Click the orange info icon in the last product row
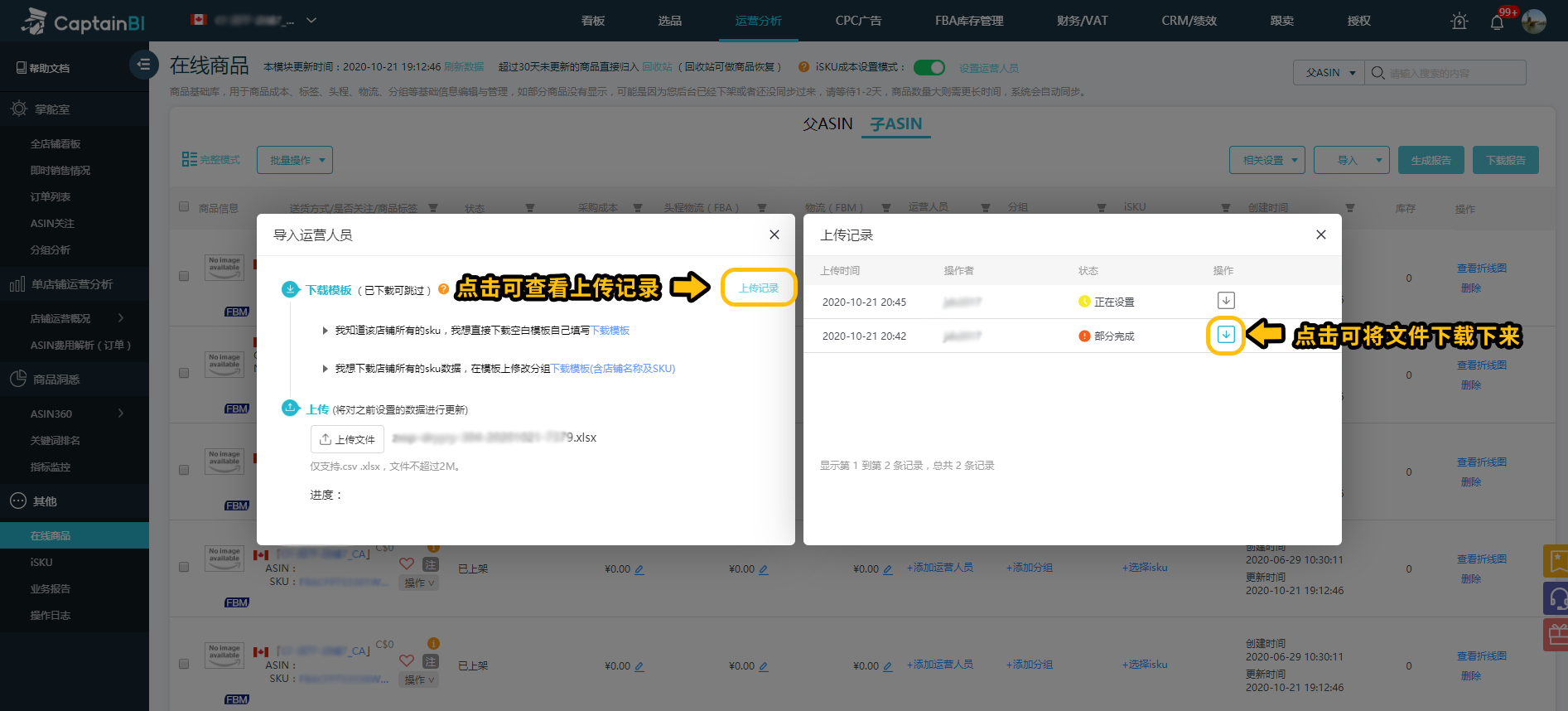 pyautogui.click(x=433, y=643)
